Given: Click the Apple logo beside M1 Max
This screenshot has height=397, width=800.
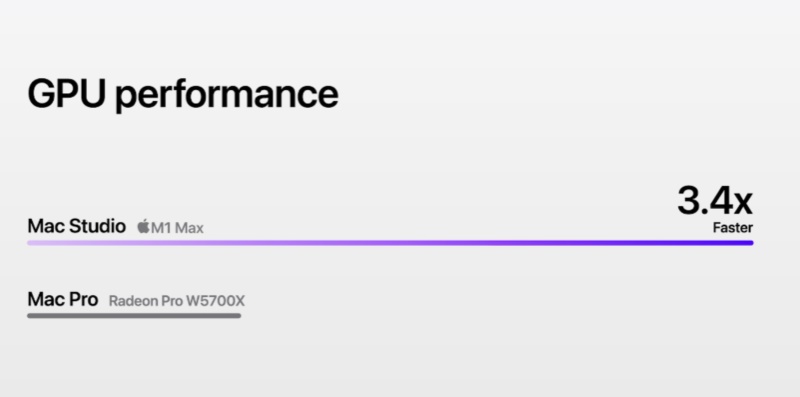Looking at the screenshot, I should [143, 226].
